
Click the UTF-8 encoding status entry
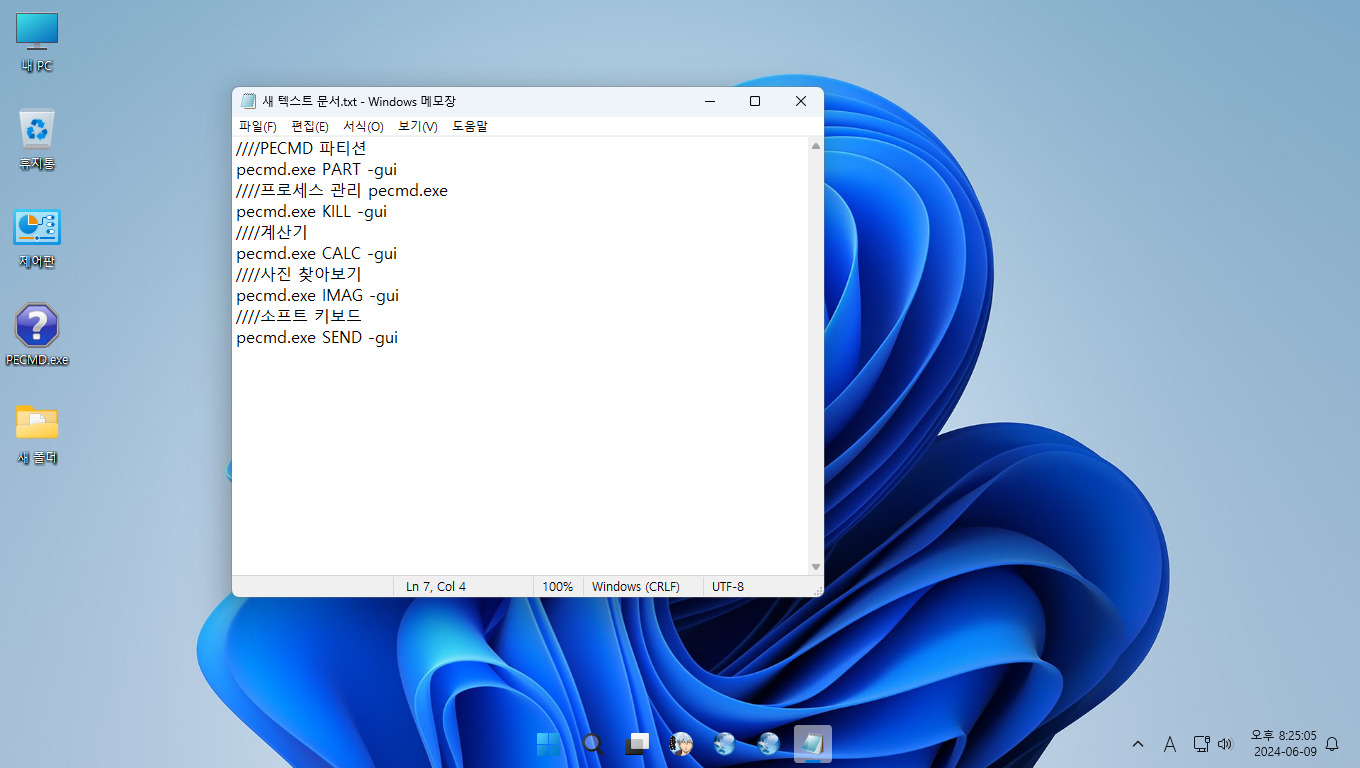point(728,586)
